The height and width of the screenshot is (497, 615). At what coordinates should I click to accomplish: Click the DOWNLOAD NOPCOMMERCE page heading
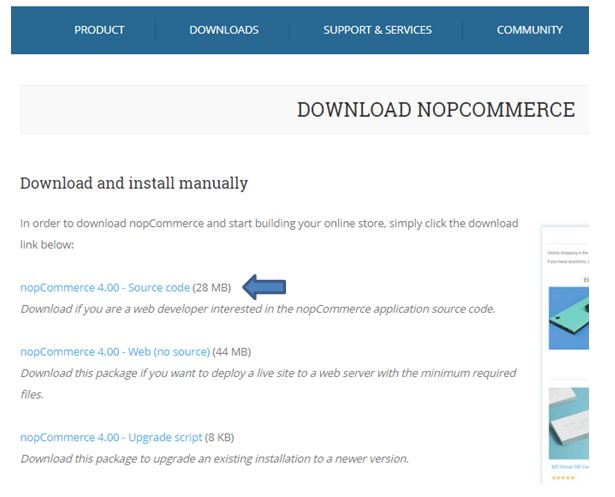tap(436, 109)
